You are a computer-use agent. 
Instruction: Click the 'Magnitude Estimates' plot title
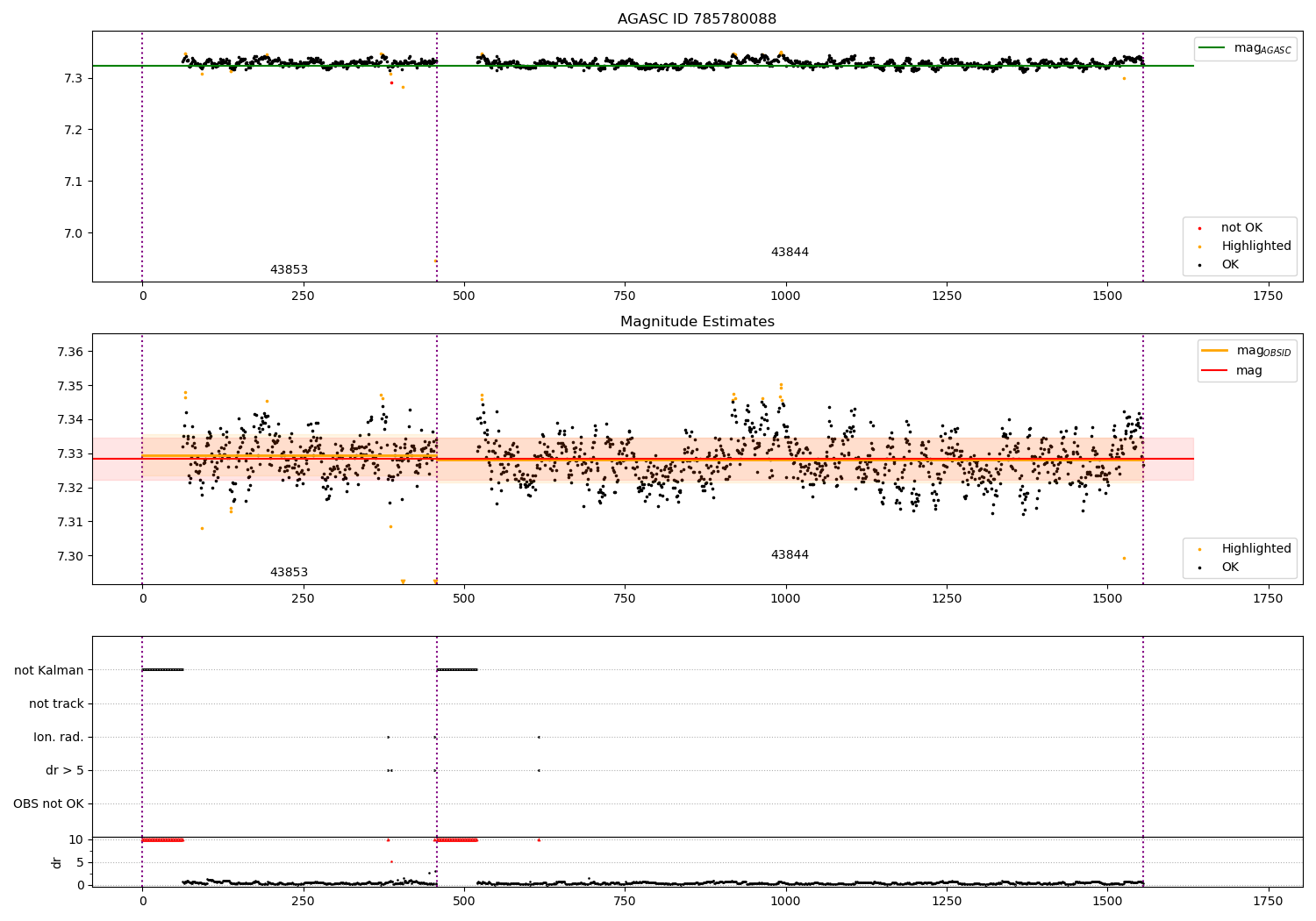[697, 322]
